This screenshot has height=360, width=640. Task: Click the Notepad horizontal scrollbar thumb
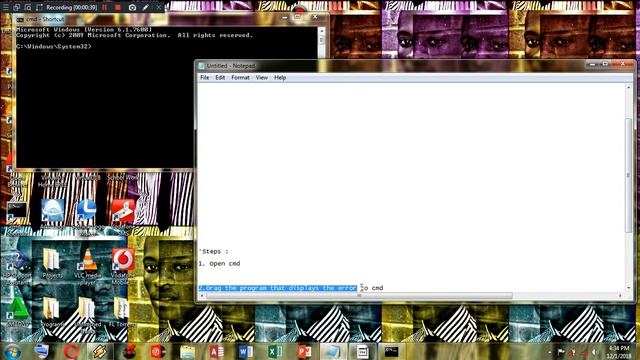359,296
